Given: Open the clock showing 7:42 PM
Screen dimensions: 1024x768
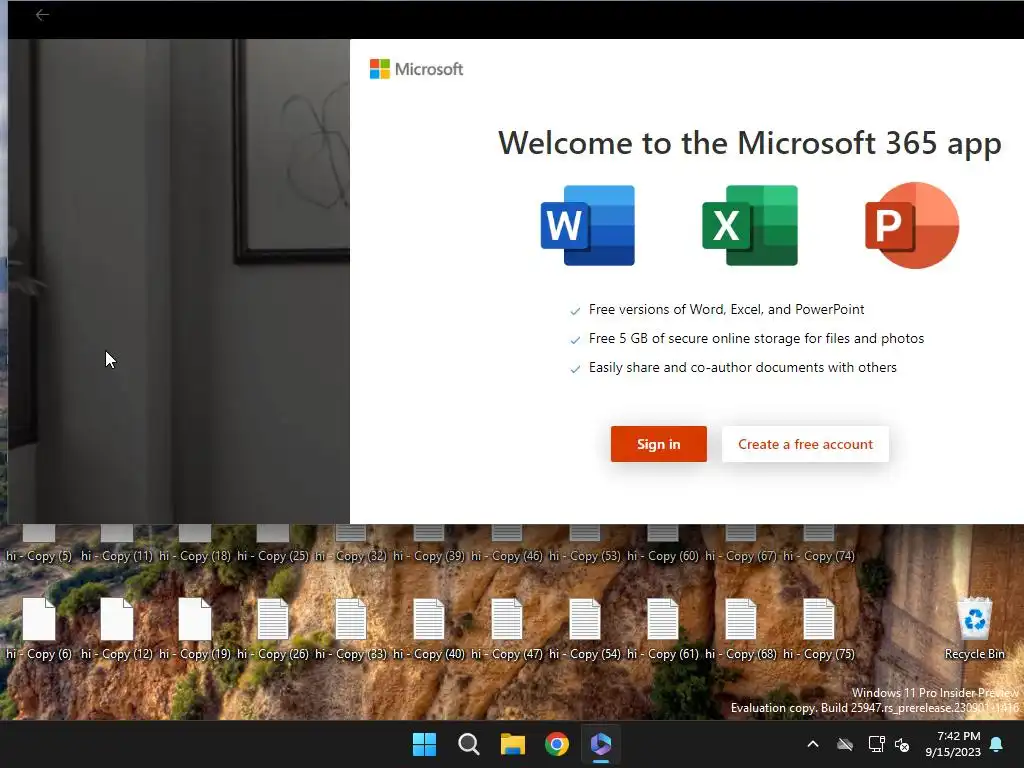Looking at the screenshot, I should pos(953,744).
